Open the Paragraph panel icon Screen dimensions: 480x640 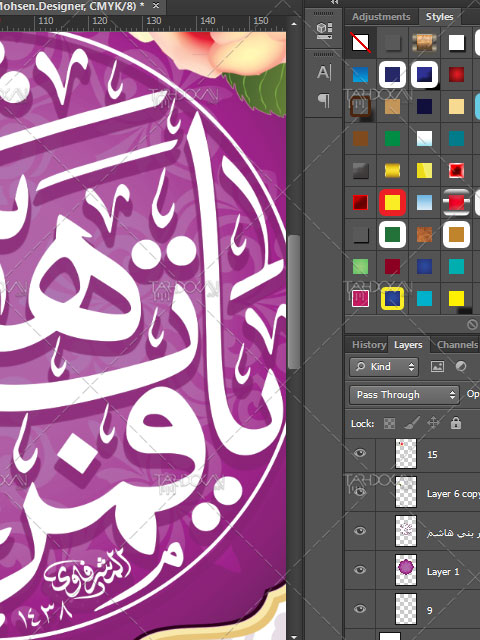[x=324, y=100]
